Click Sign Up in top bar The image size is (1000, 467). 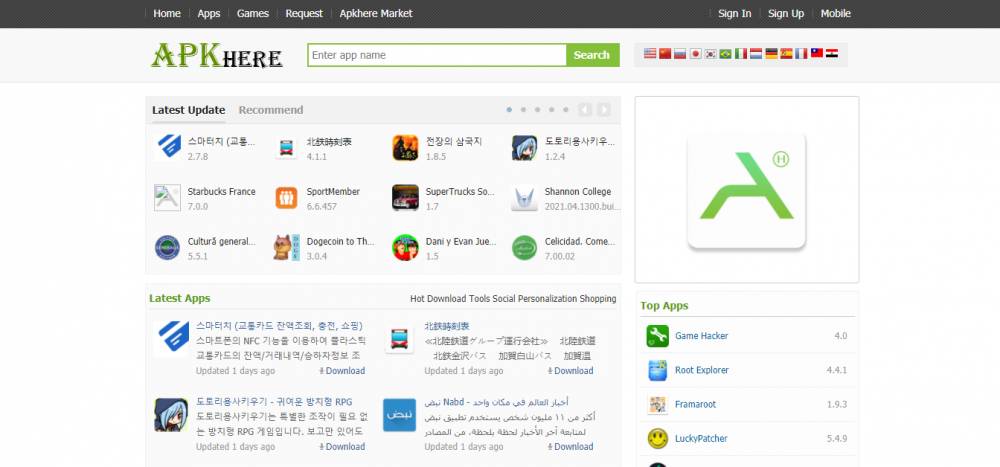[786, 13]
